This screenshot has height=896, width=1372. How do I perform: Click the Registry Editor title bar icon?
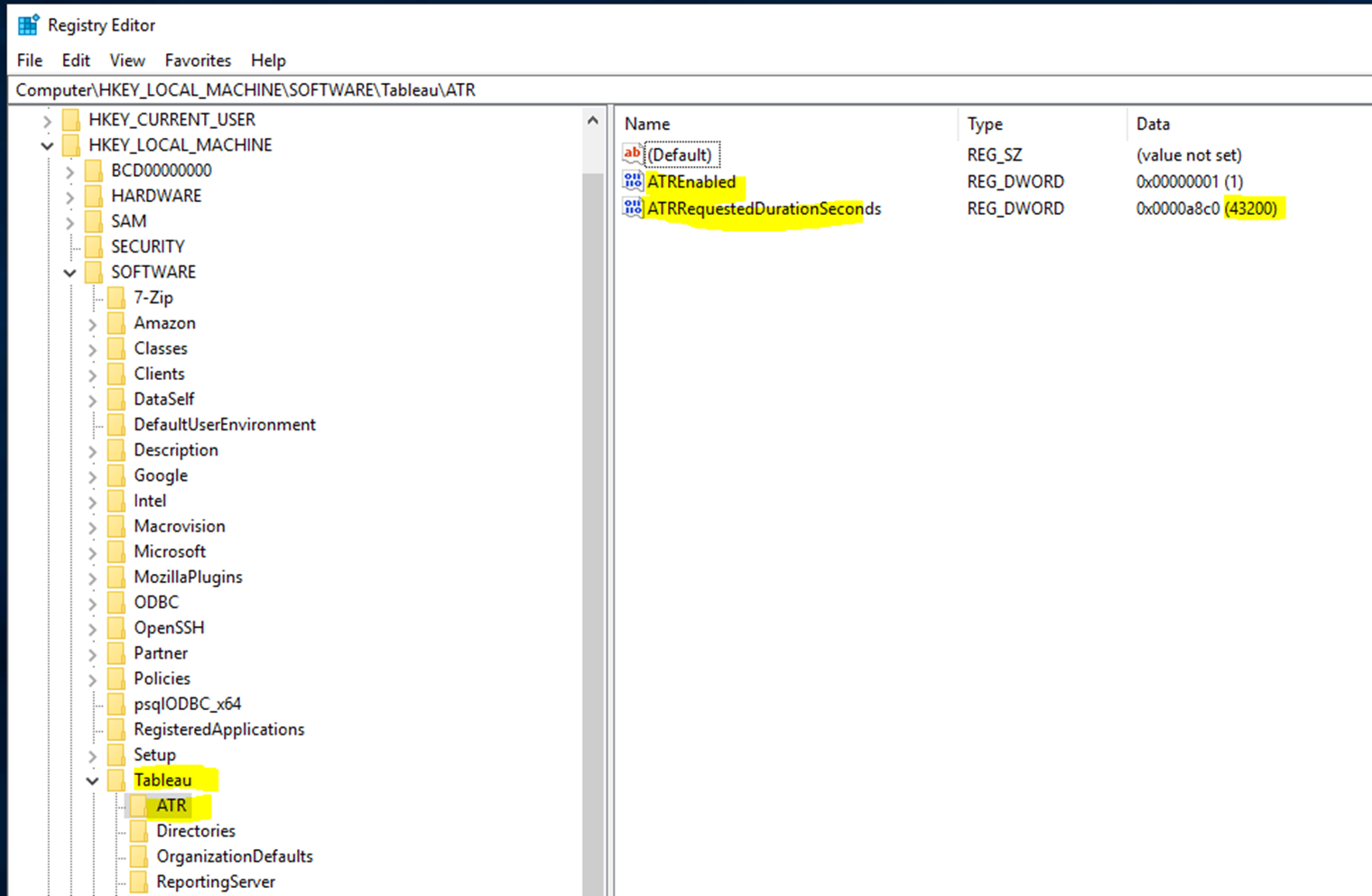[x=25, y=24]
